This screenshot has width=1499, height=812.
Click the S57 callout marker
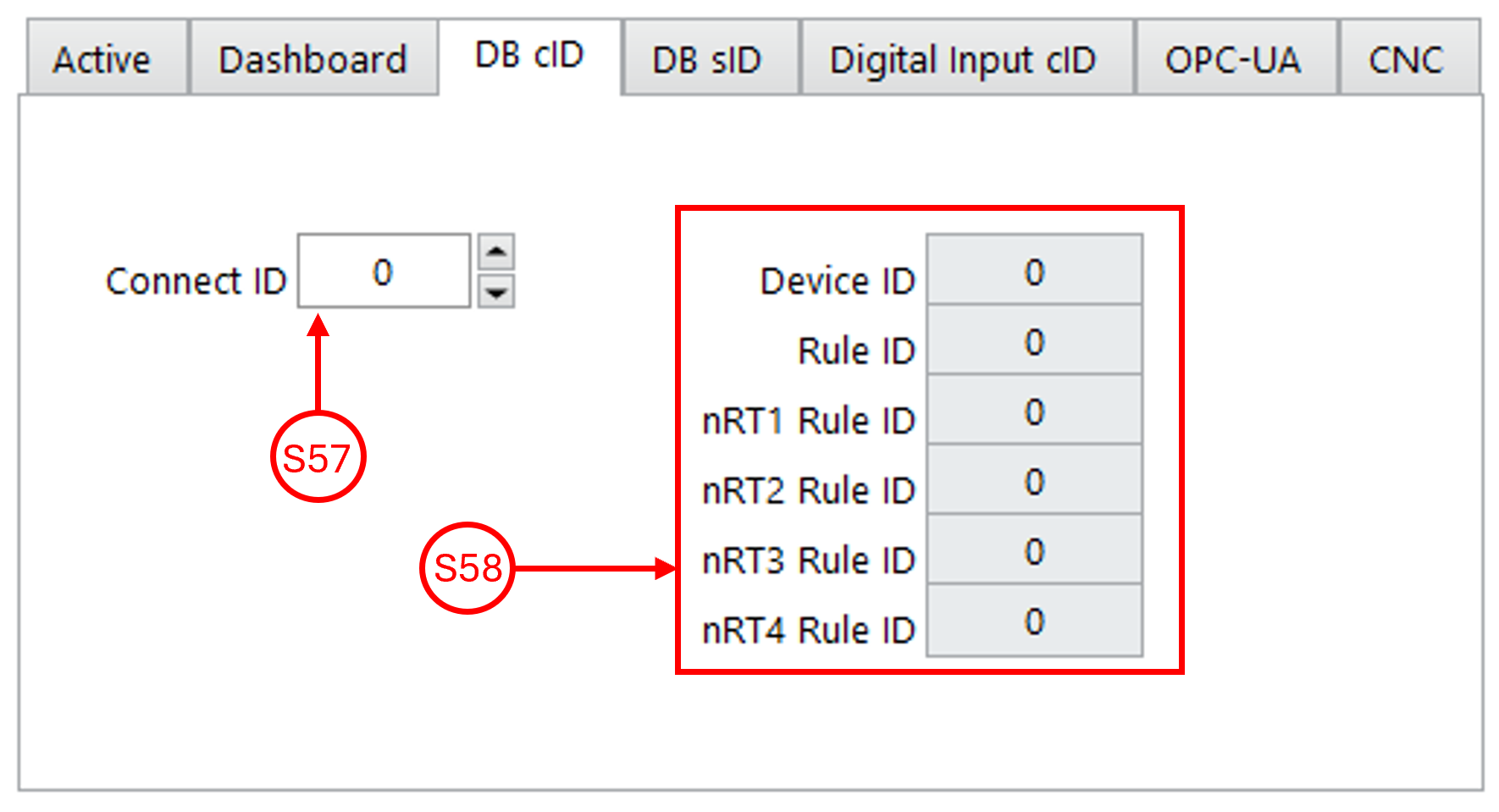pos(318,457)
